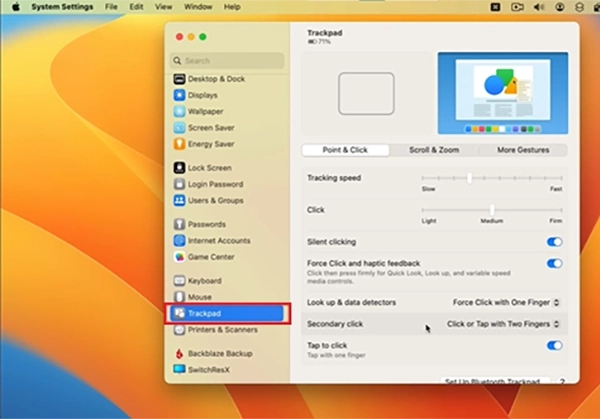Open the Apple menu logo
Image resolution: width=600 pixels, height=419 pixels.
click(16, 7)
